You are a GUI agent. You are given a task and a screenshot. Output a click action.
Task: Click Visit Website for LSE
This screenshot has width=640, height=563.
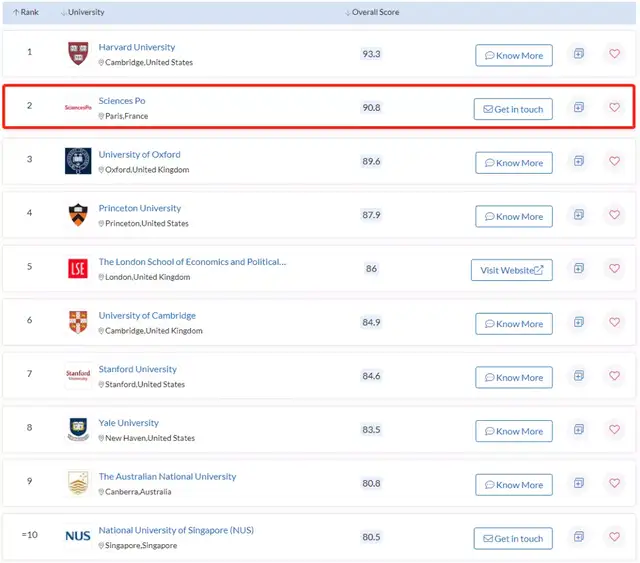pos(511,270)
